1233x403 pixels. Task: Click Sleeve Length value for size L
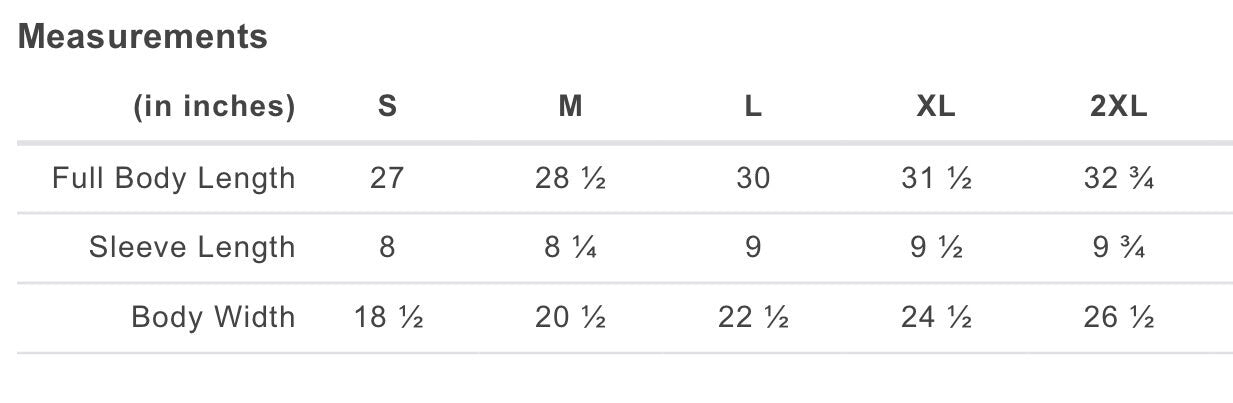point(753,247)
